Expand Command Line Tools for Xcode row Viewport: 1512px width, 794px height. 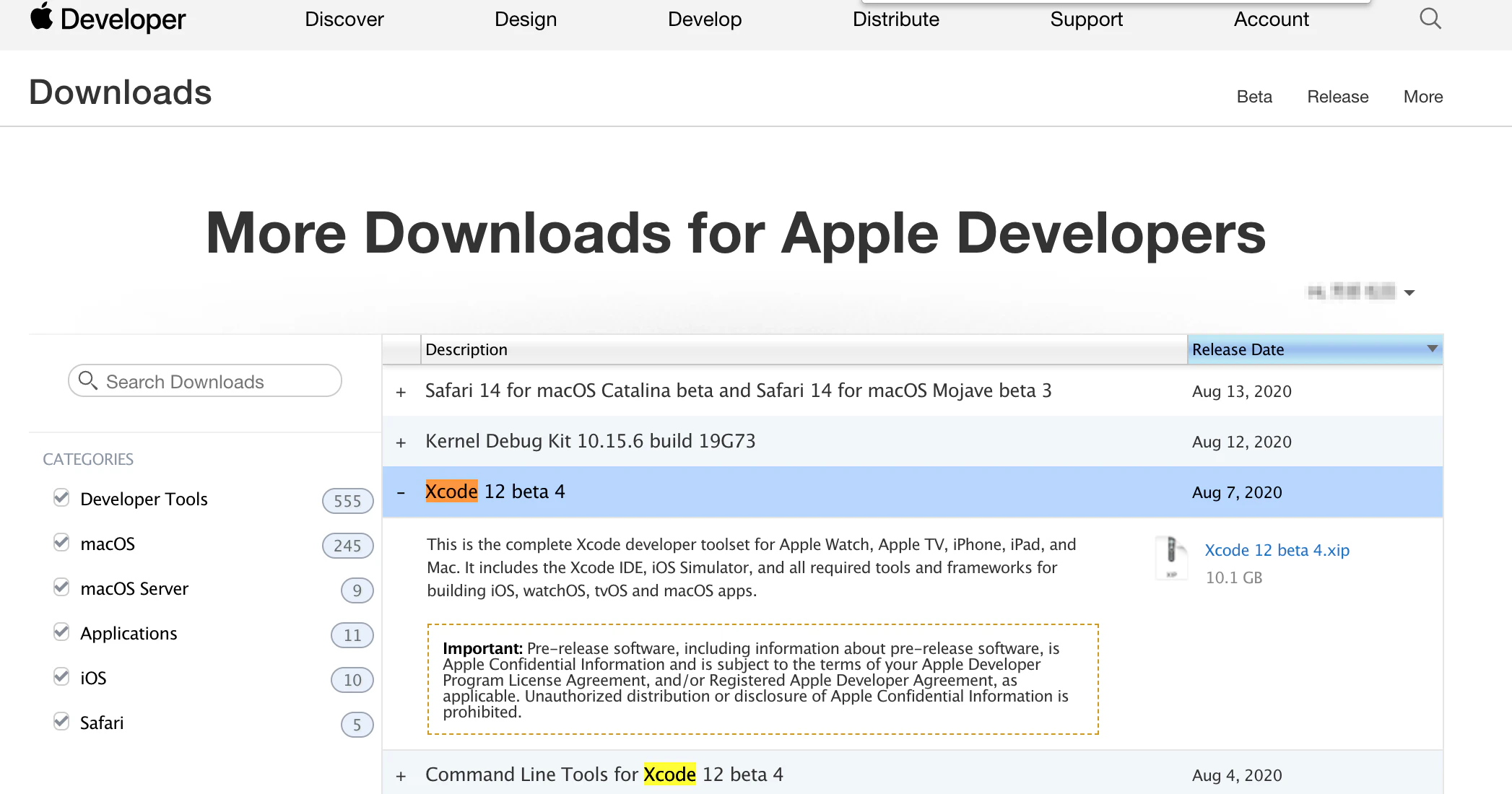tap(401, 776)
